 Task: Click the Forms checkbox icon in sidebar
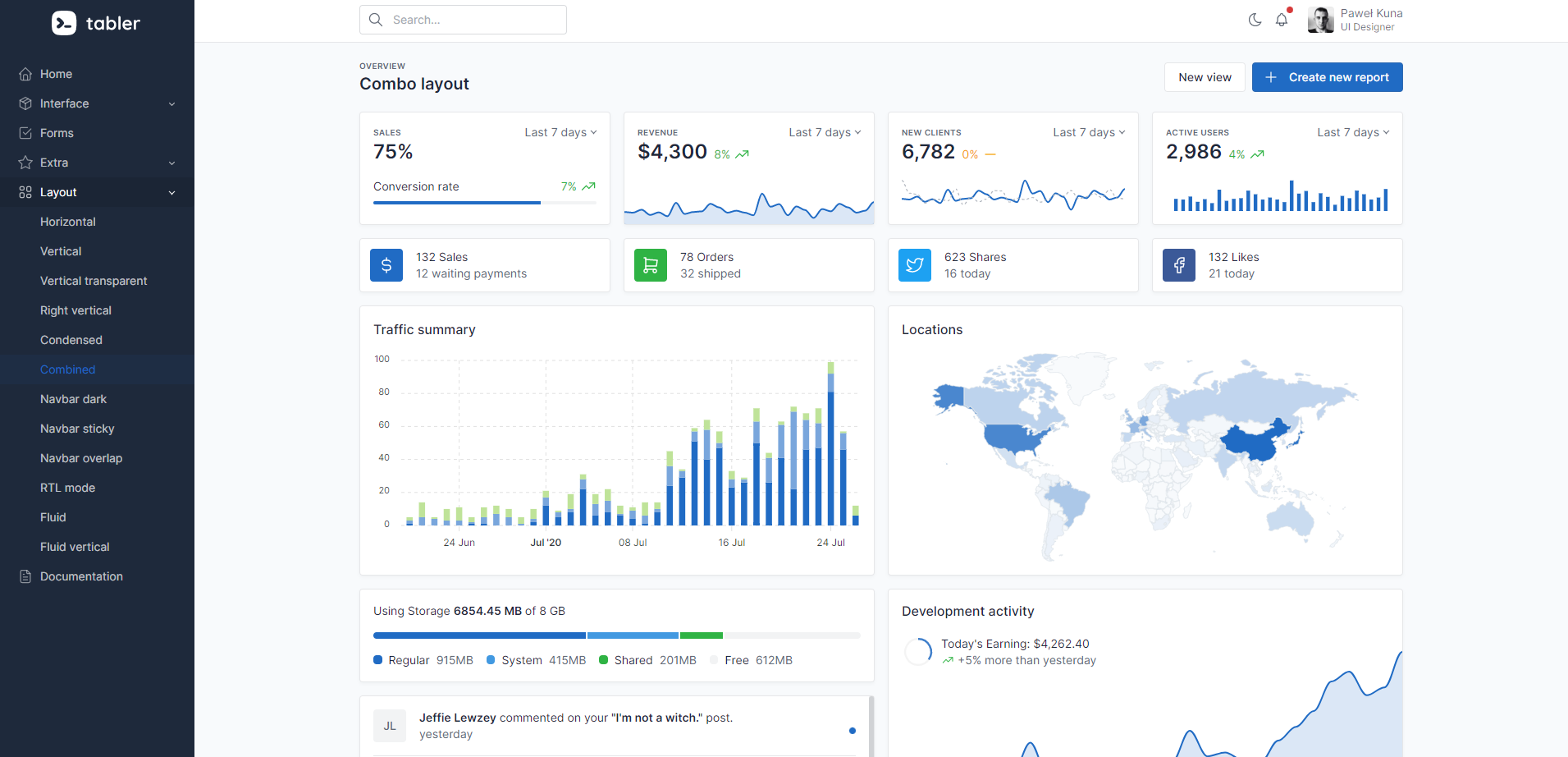pyautogui.click(x=25, y=133)
